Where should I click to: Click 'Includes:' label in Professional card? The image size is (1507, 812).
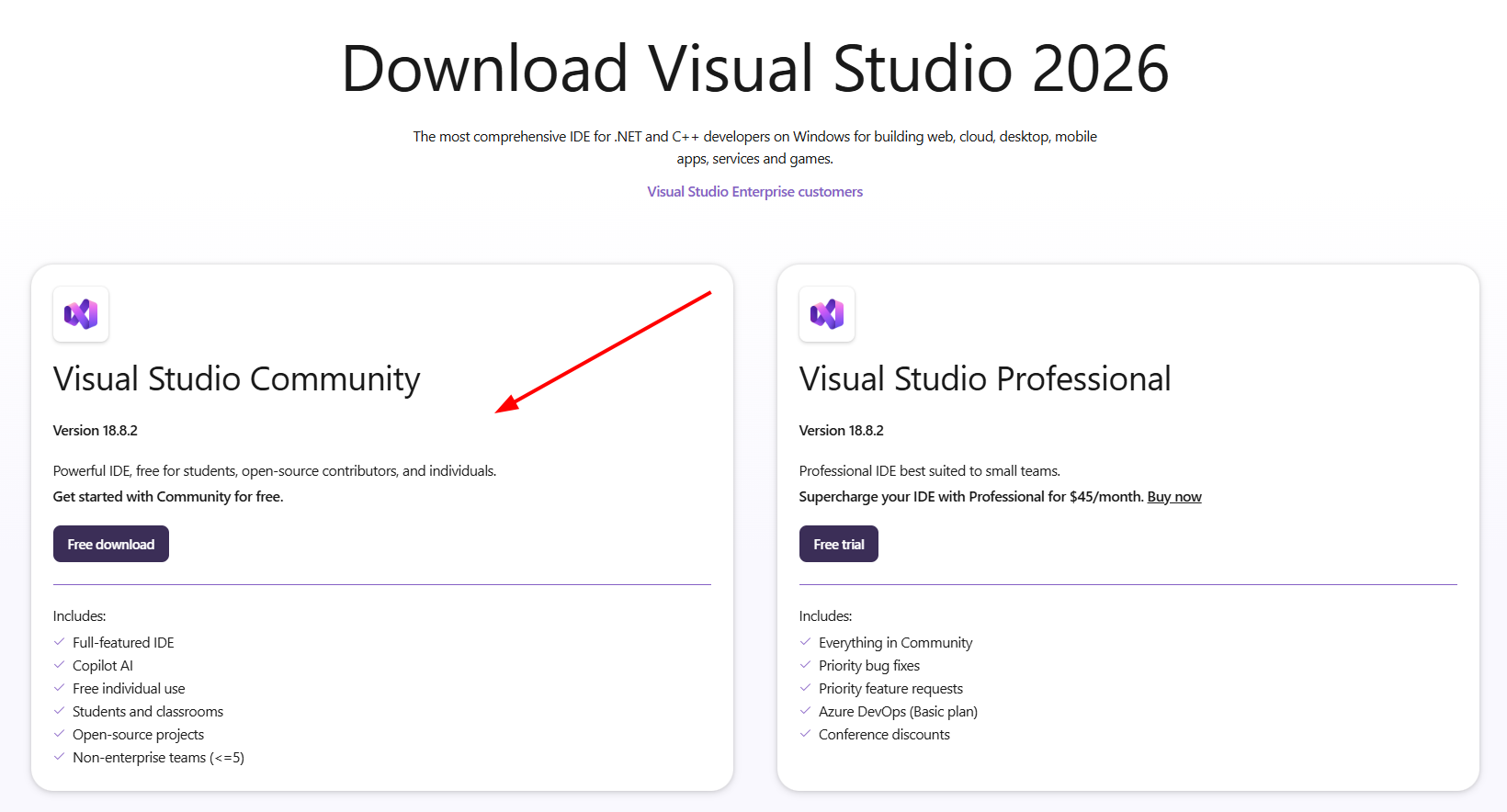(825, 616)
